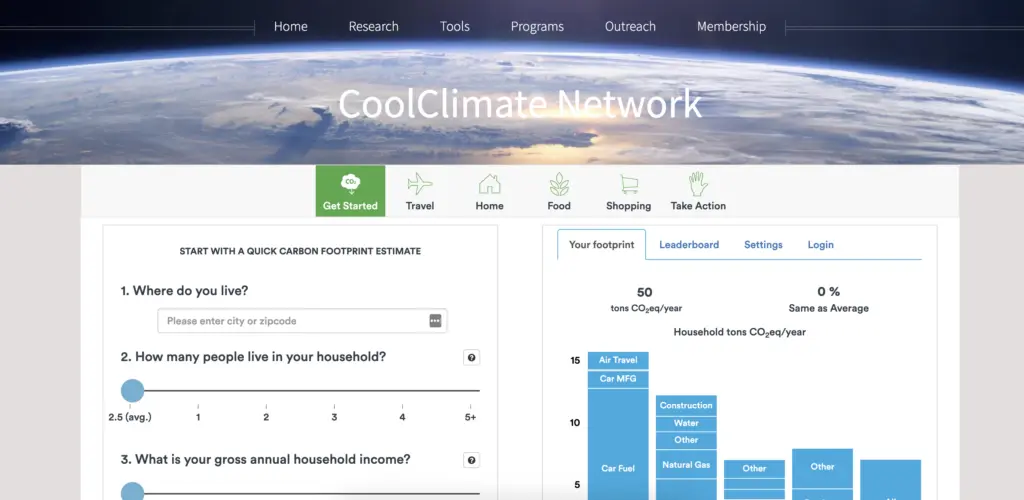This screenshot has width=1024, height=500.
Task: Switch to the Leaderboard tab
Action: (x=689, y=245)
